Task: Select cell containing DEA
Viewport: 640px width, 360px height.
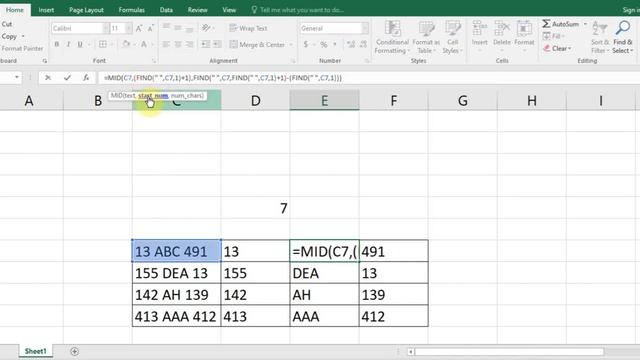Action: [324, 273]
